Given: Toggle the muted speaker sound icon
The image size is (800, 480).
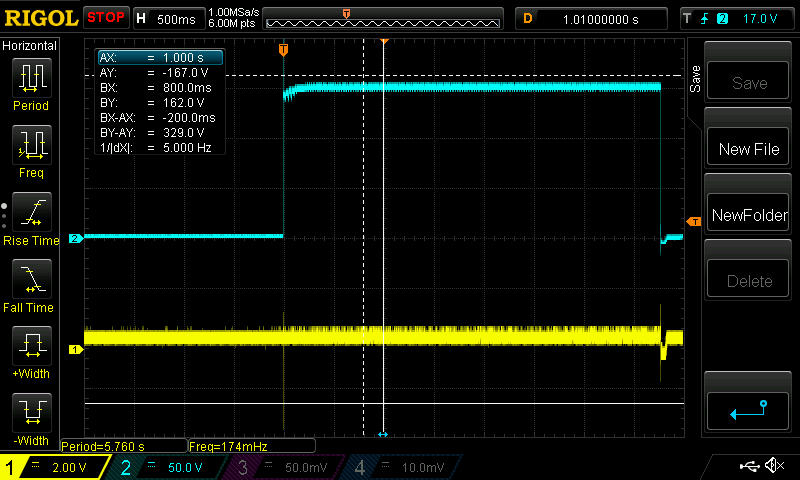Looking at the screenshot, I should pos(773,466).
